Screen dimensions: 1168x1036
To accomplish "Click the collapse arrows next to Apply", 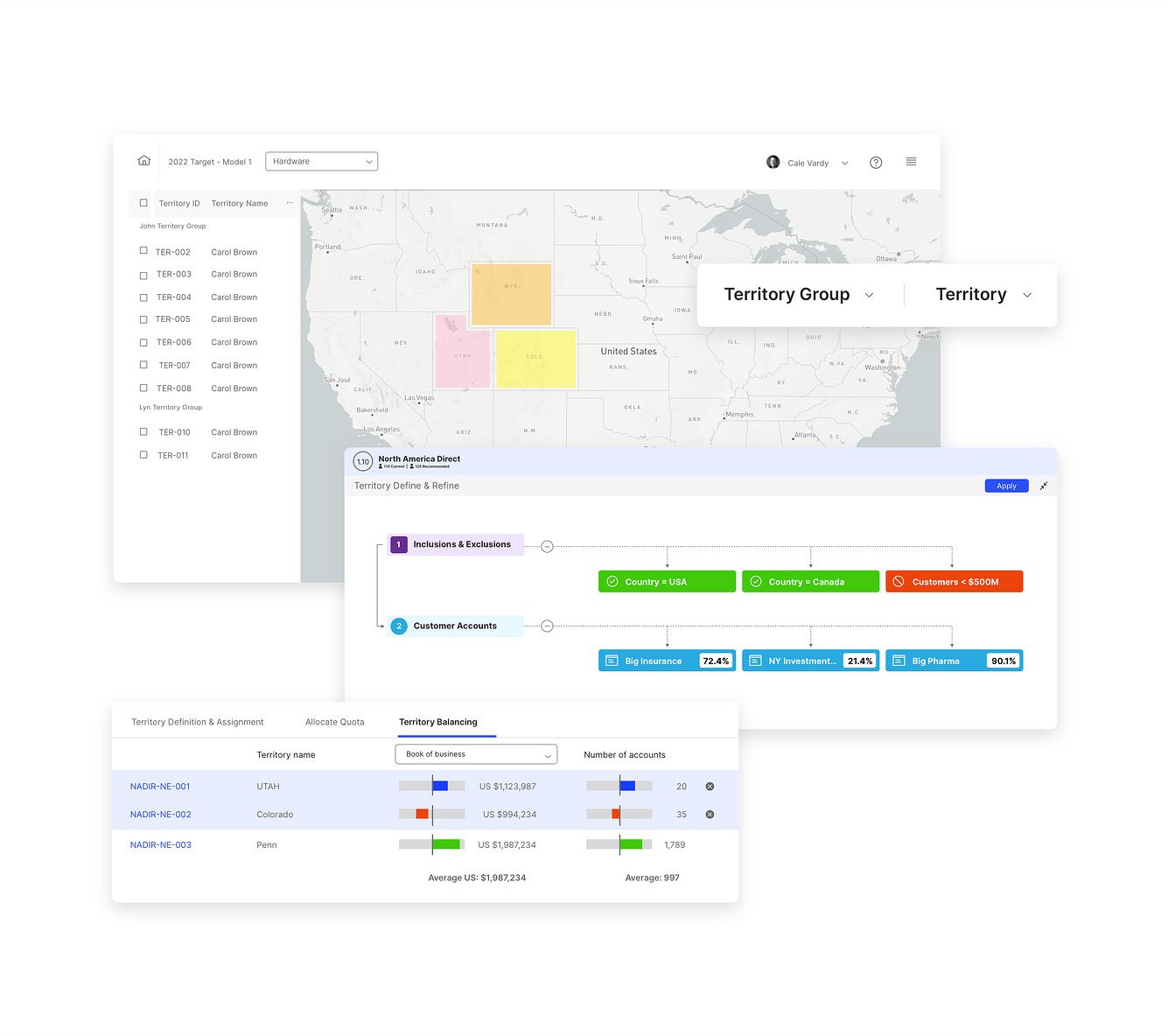I will pos(1044,486).
